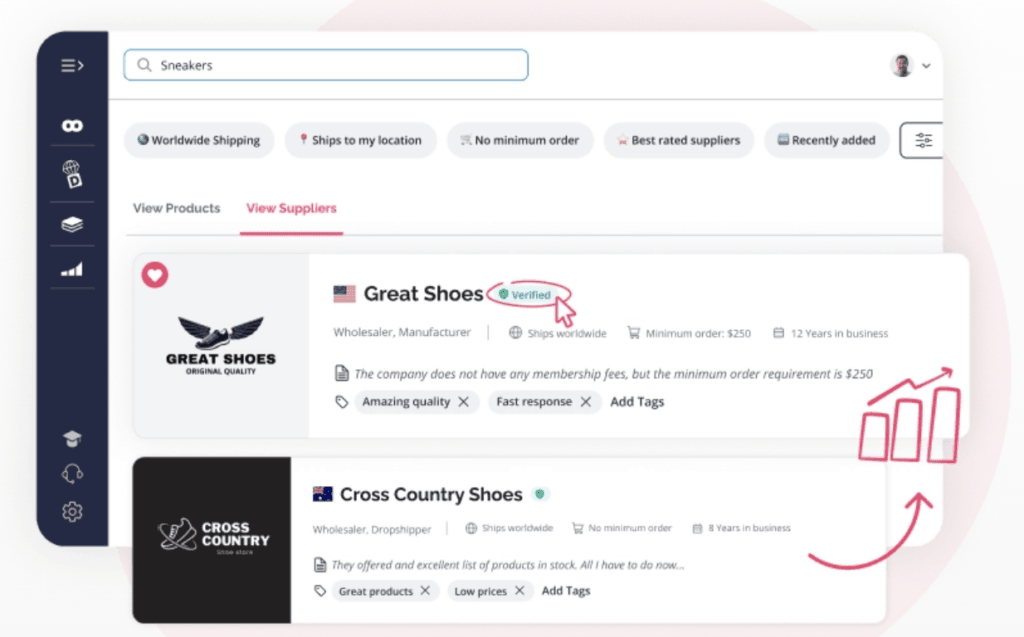Switch to the View Products tab
The width and height of the screenshot is (1024, 637).
point(177,208)
